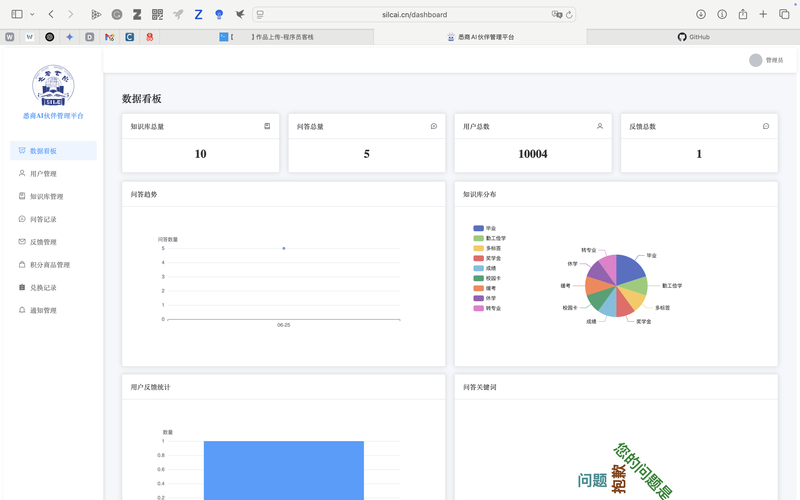Open 兑换记录 in the sidebar

(x=53, y=288)
